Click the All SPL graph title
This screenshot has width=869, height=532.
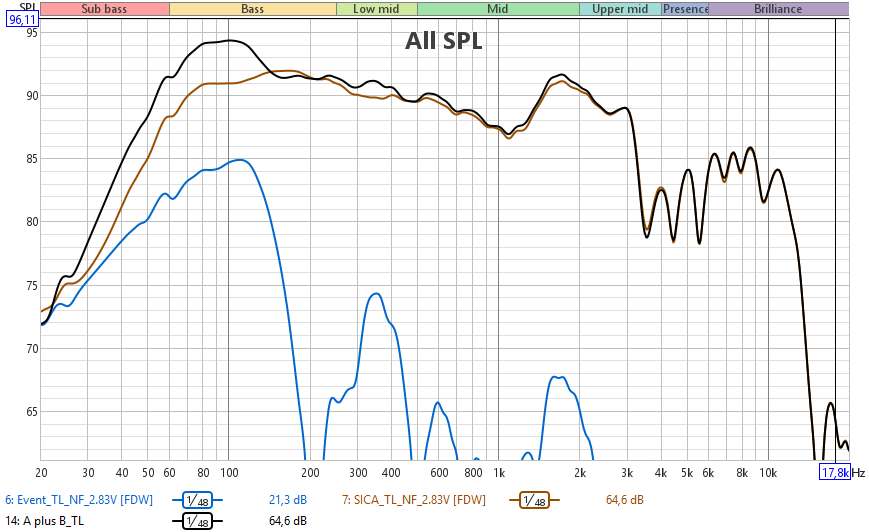443,41
